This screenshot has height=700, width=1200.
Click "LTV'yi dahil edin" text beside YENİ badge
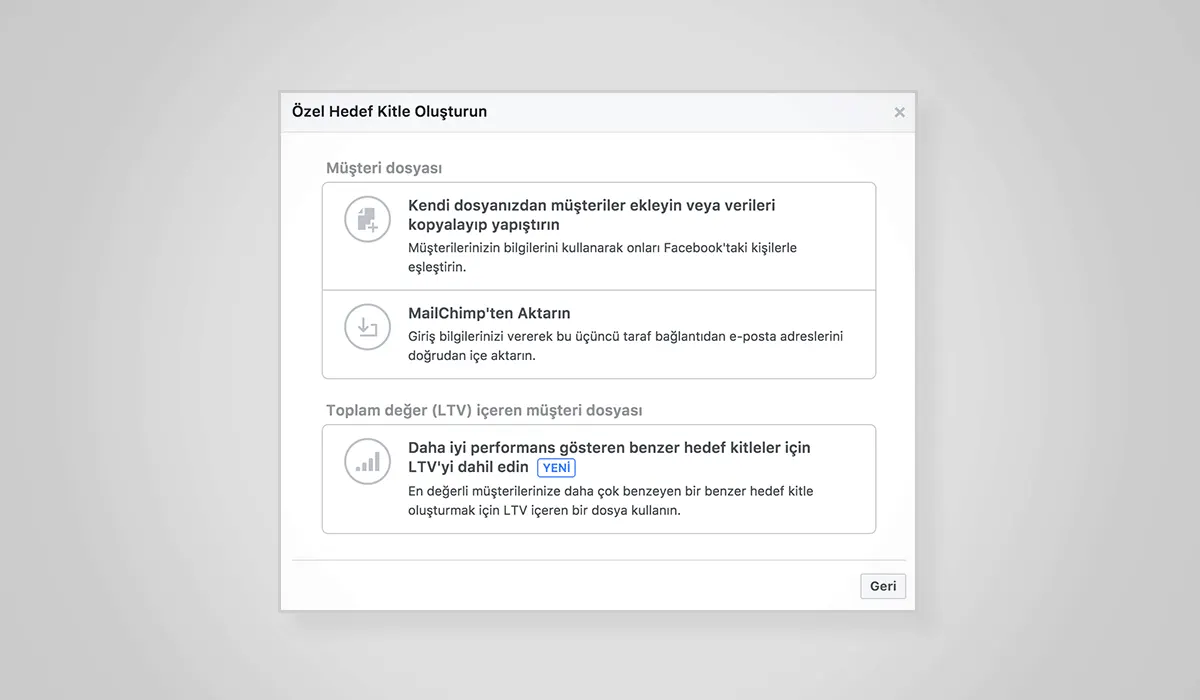pos(468,468)
